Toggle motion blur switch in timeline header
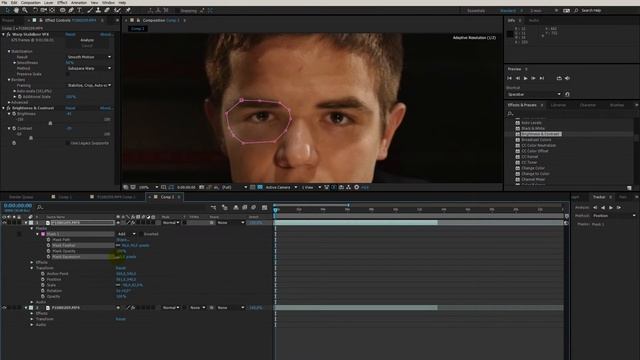This screenshot has height=360, width=640. (x=253, y=207)
